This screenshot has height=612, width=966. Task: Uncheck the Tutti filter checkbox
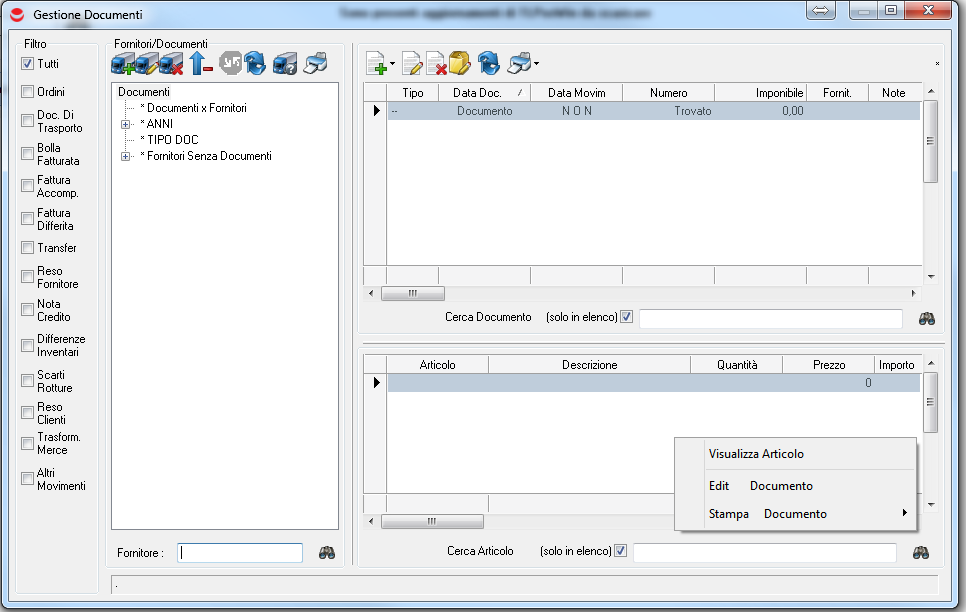(28, 64)
